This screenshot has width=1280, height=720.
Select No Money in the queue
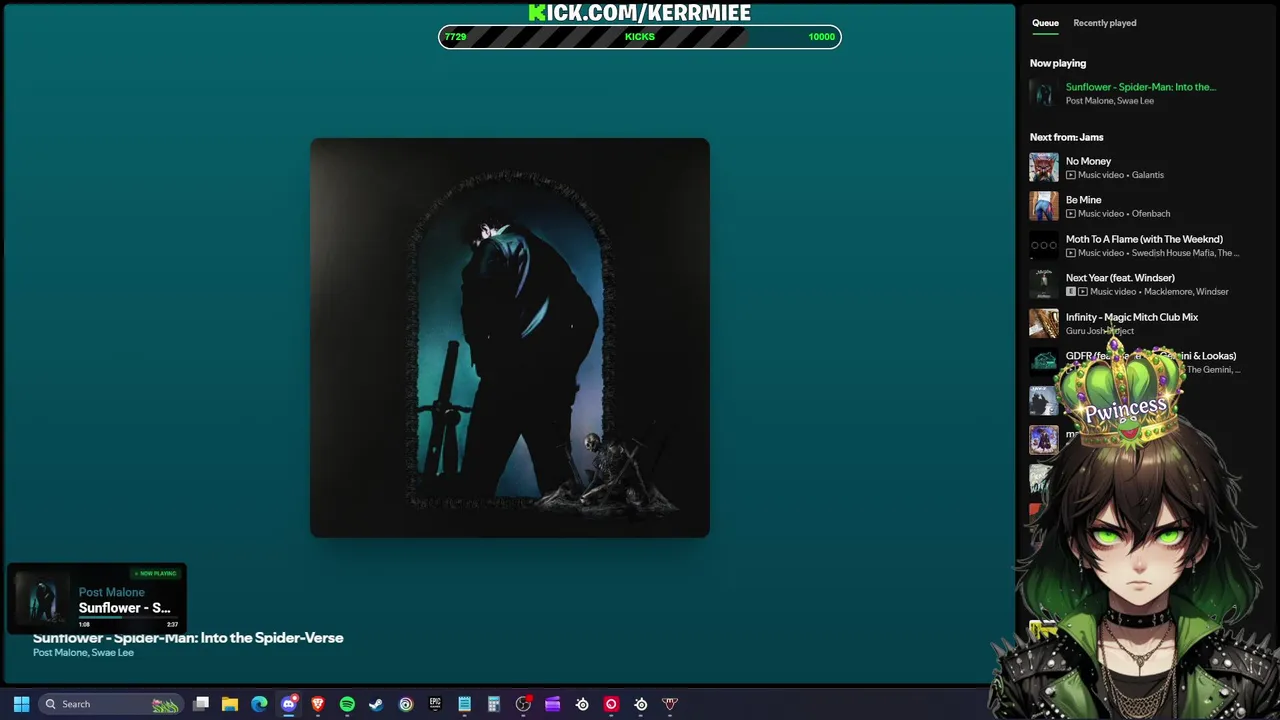(x=1088, y=161)
